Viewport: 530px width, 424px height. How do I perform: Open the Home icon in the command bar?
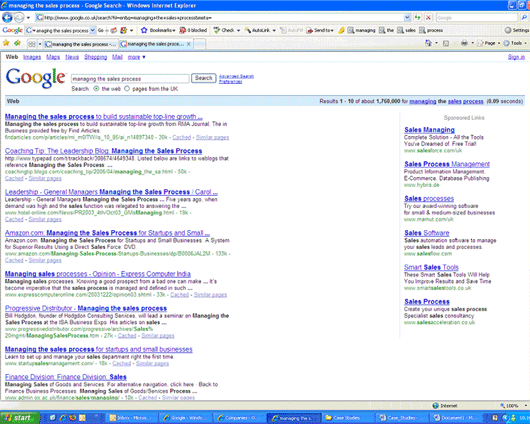click(x=428, y=43)
